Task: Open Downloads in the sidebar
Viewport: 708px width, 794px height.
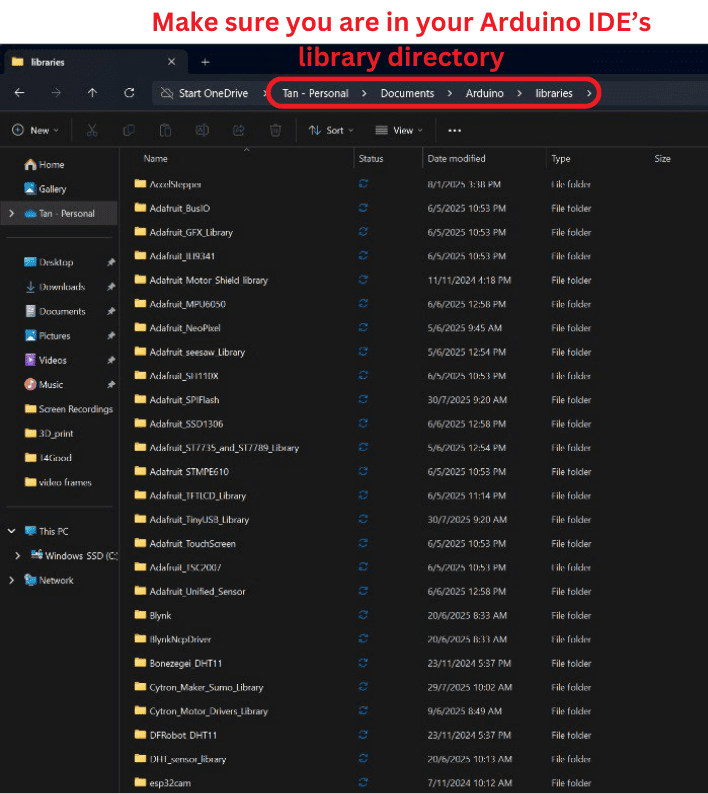Action: click(61, 287)
